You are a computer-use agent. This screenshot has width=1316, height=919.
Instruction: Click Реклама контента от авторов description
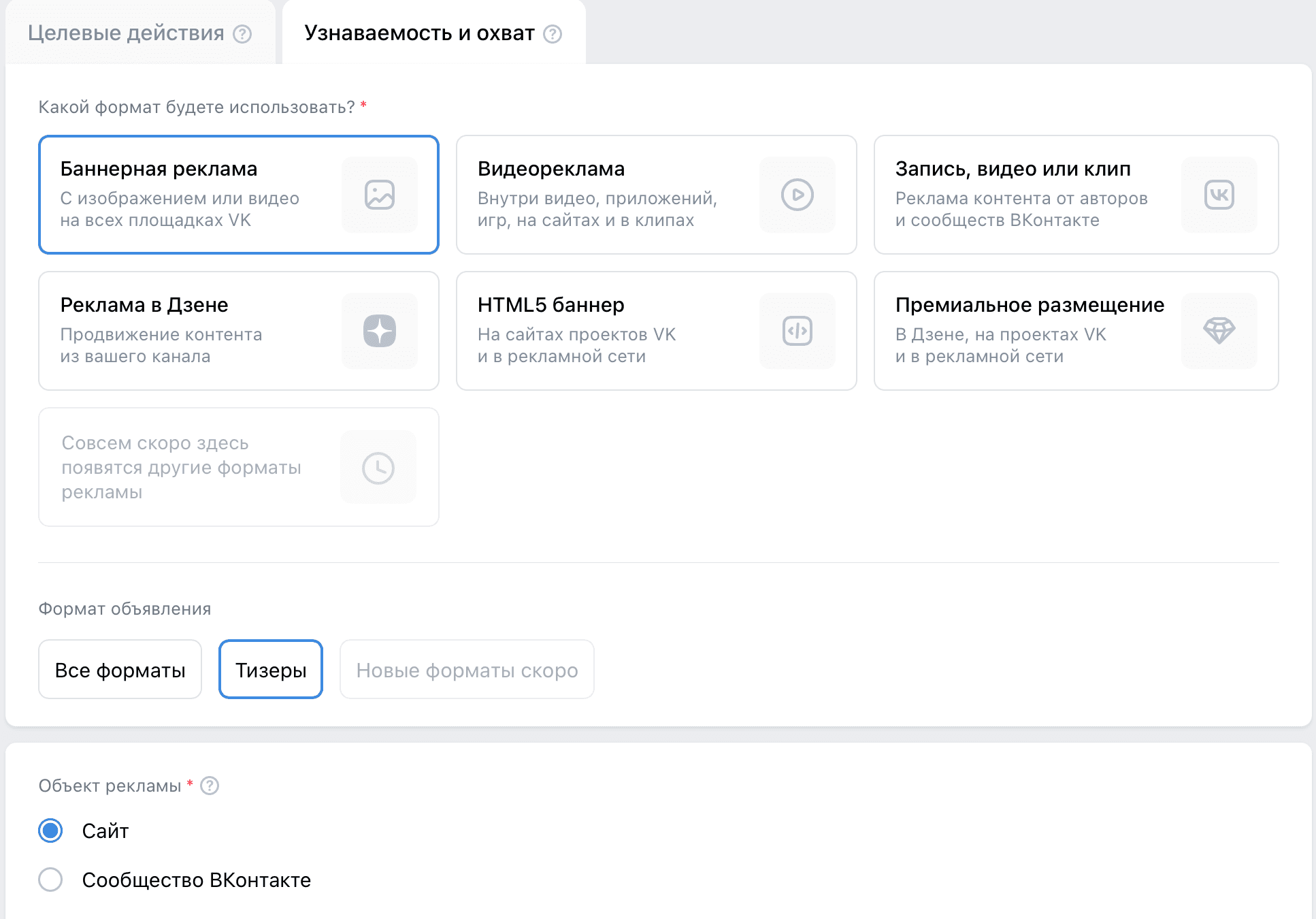1021,209
